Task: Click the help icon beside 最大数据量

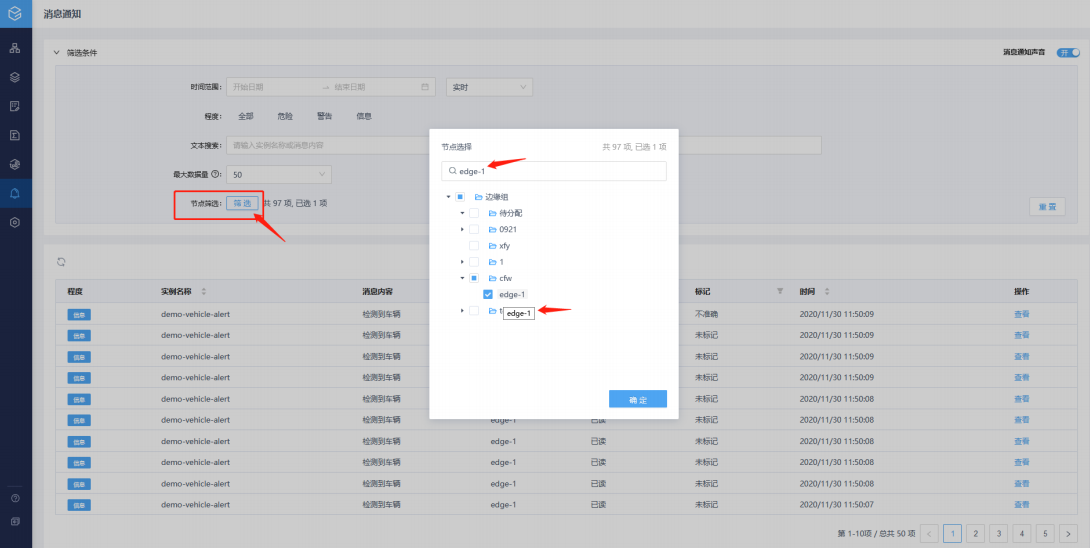Action: [x=215, y=174]
